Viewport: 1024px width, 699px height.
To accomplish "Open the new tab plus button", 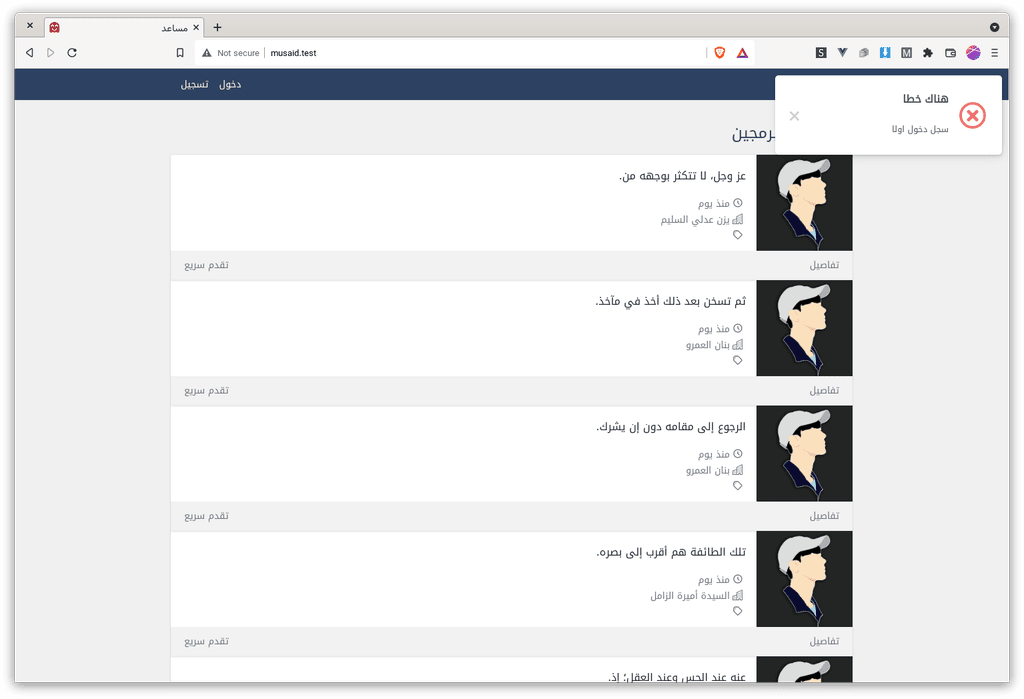I will [217, 27].
